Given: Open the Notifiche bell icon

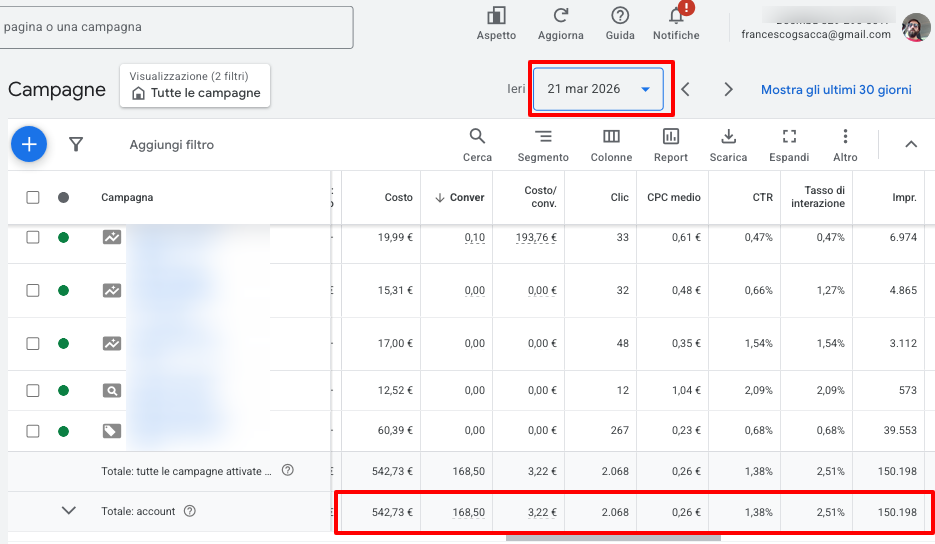Looking at the screenshot, I should click(x=676, y=16).
